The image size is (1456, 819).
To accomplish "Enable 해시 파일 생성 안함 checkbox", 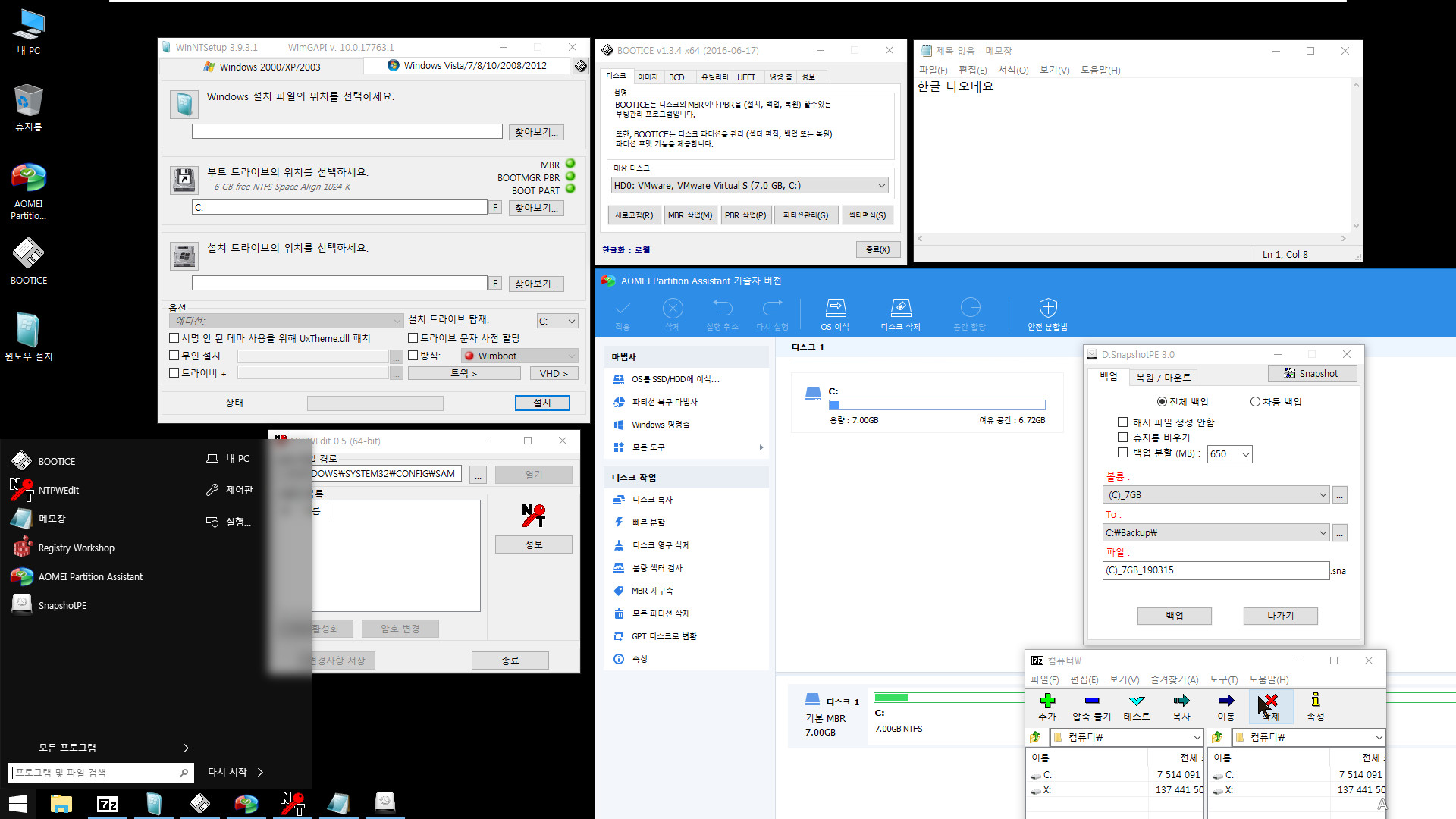I will [x=1121, y=421].
